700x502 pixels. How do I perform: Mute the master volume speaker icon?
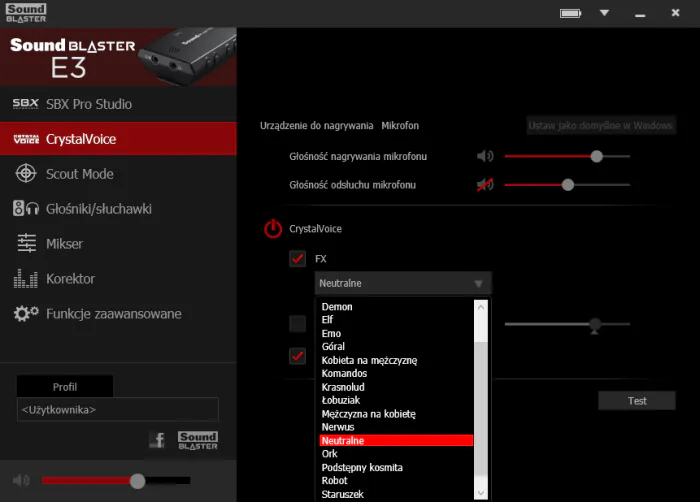[21, 481]
